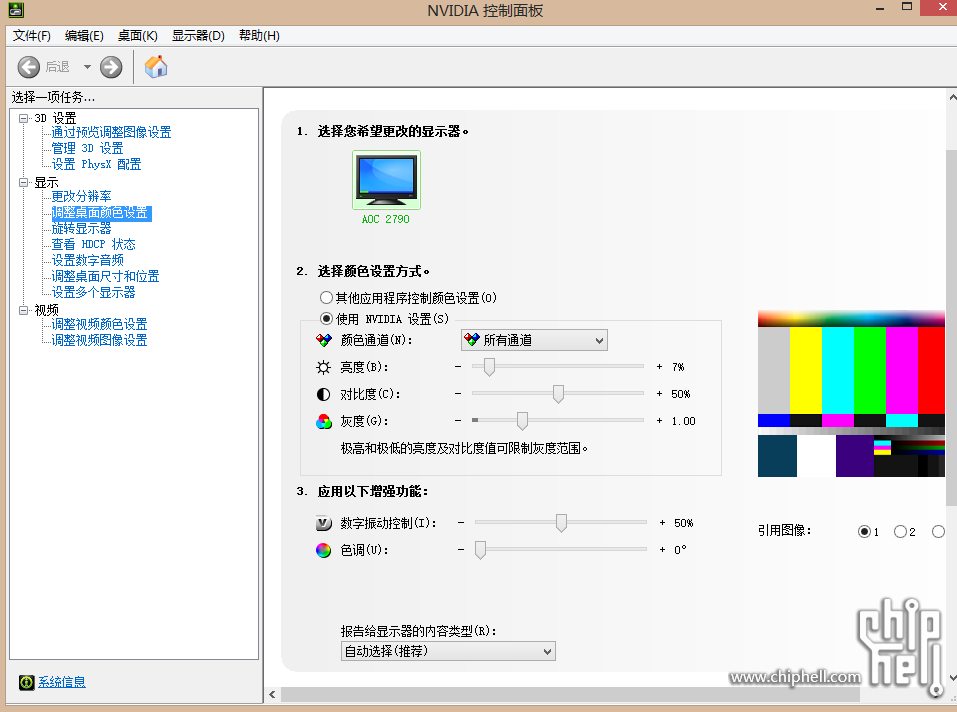Click the gamma slider handle
This screenshot has width=957, height=712.
522,420
